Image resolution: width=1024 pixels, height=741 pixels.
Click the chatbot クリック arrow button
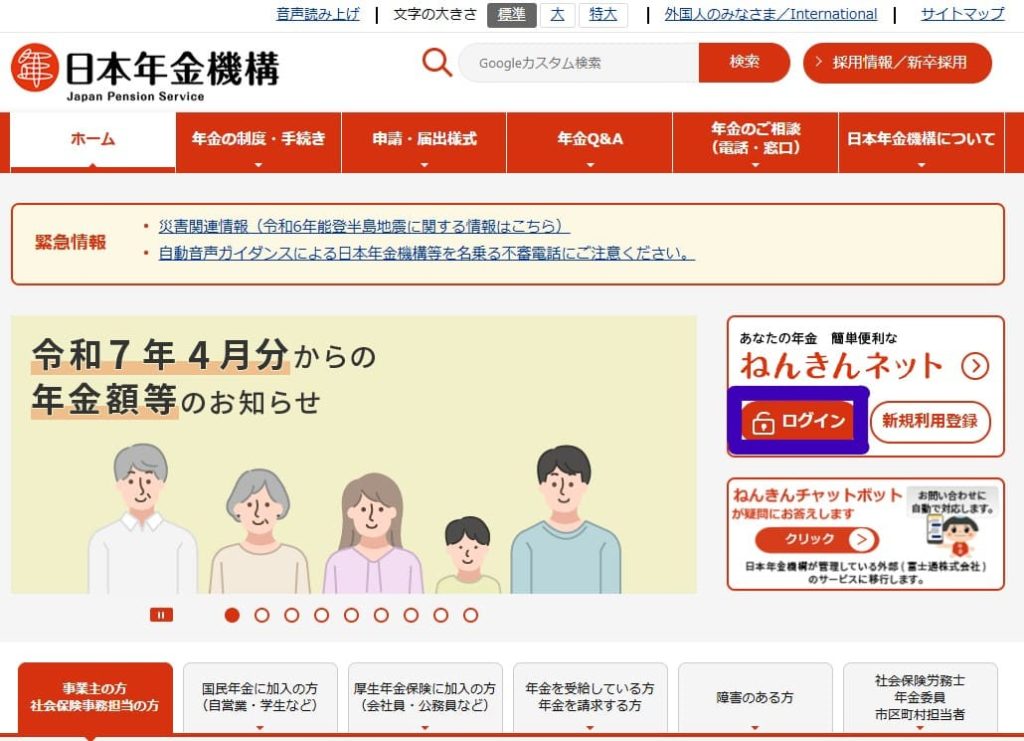816,539
